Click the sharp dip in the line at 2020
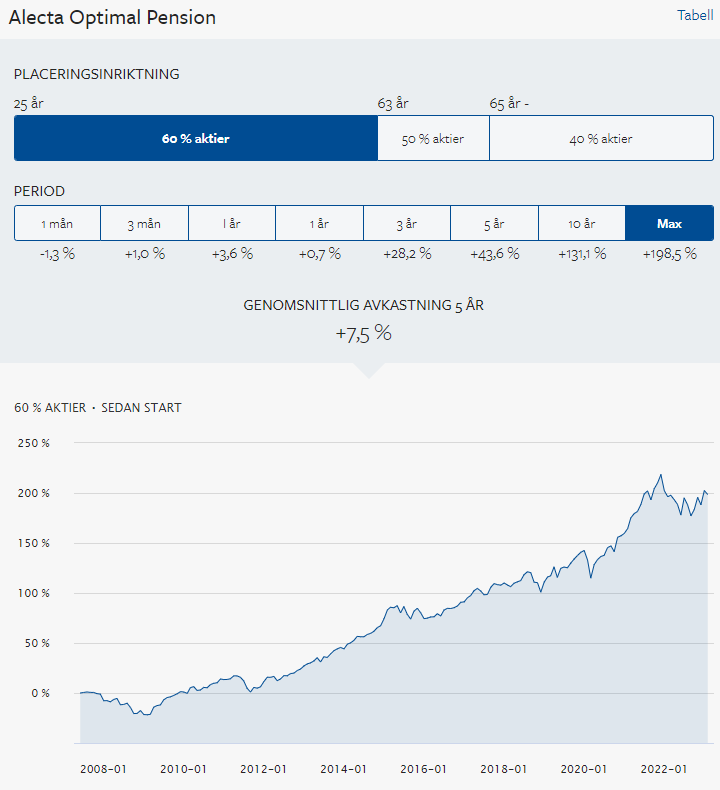720x790 pixels. click(x=591, y=577)
